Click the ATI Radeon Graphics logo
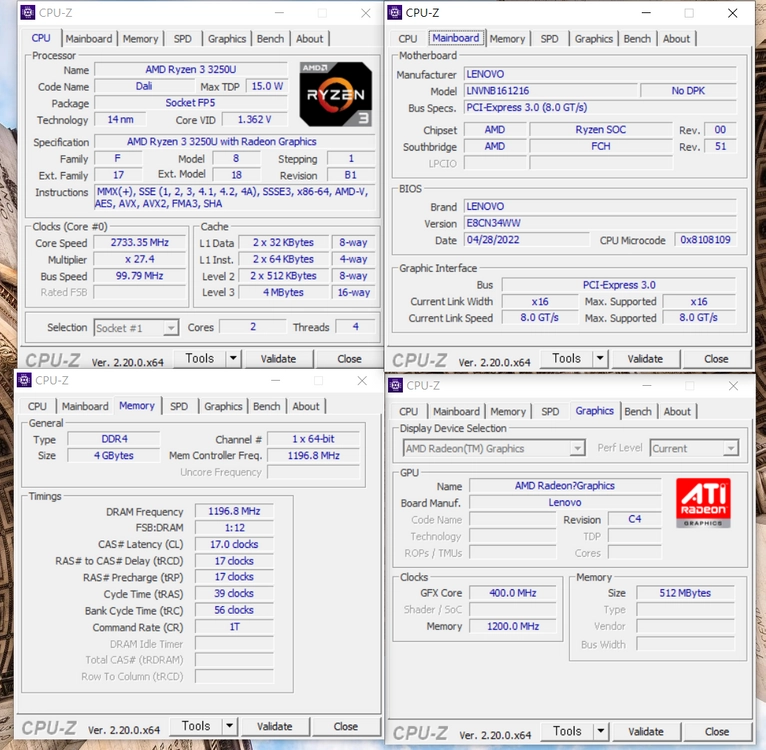The image size is (766, 750). point(703,503)
